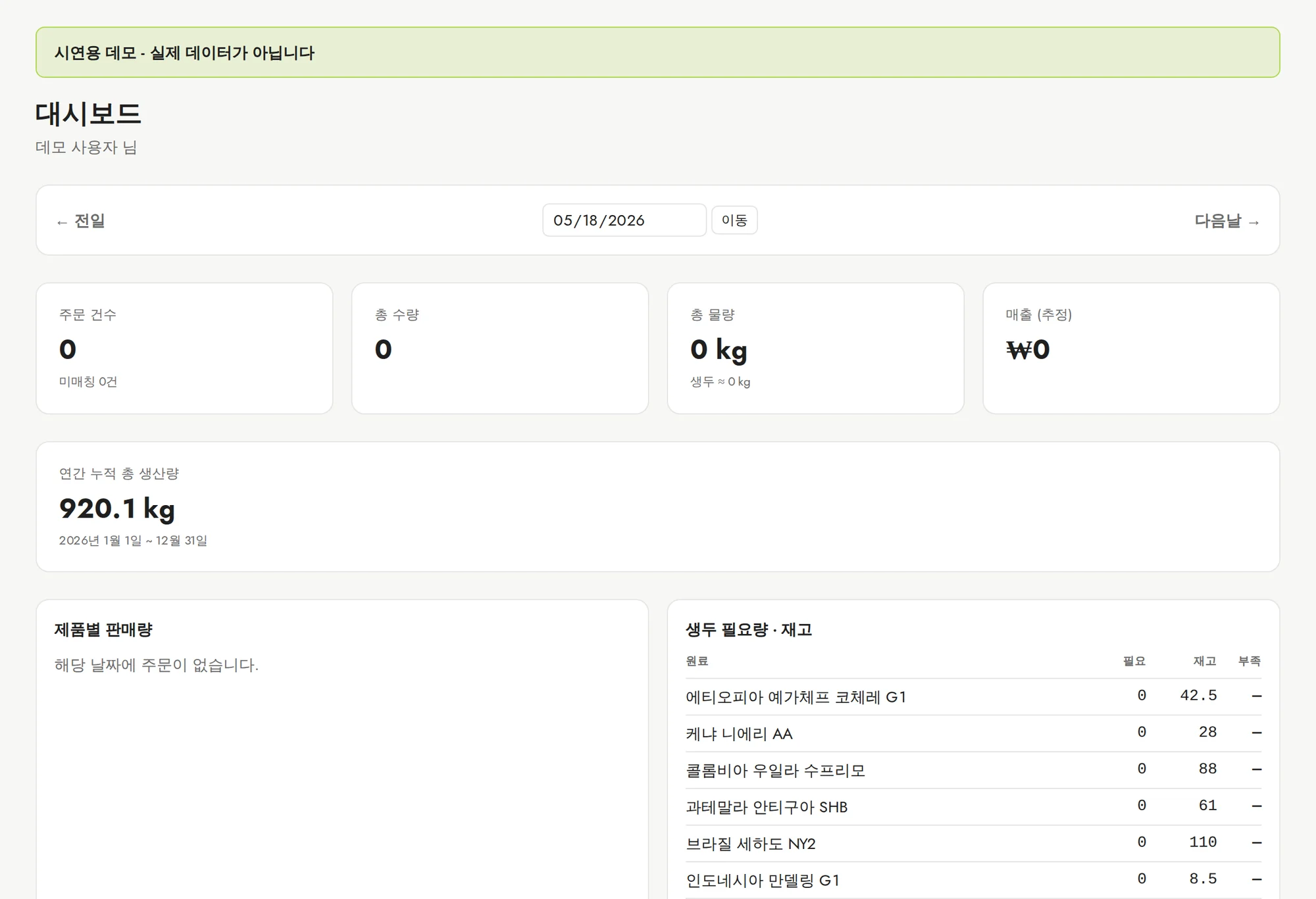1316x899 pixels.
Task: Go to next day with 다음날
Action: point(1227,221)
